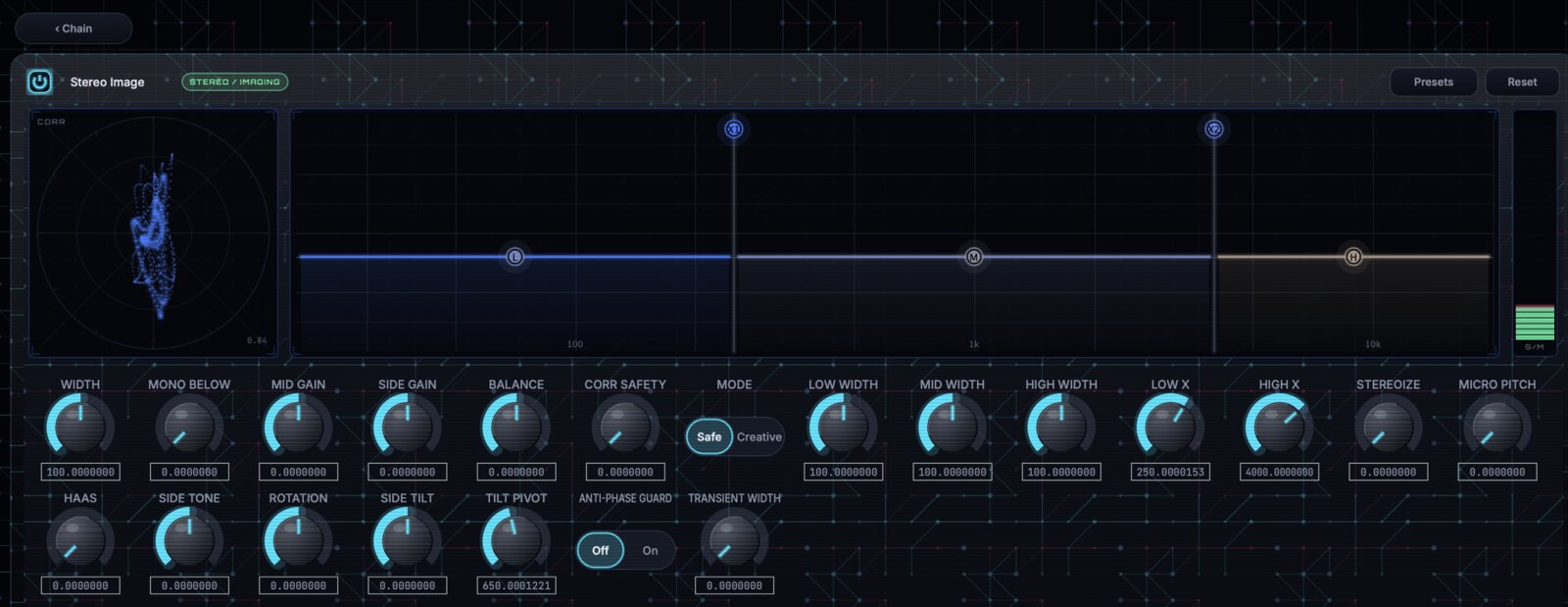Viewport: 1568px width, 607px height.
Task: Click the Tilt Pivot value field 650.0001221
Action: click(x=515, y=585)
